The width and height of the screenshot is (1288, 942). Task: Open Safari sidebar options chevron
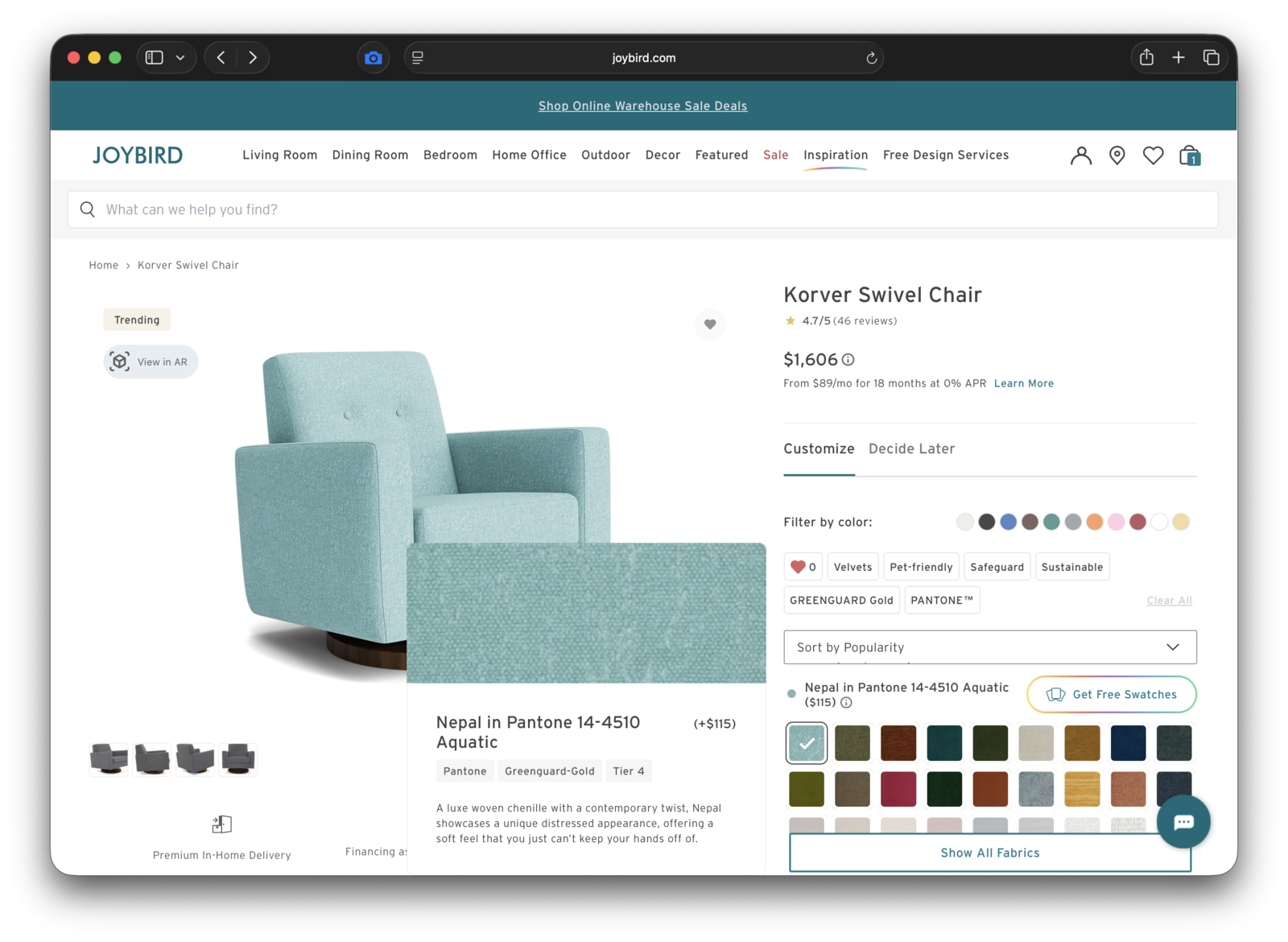[x=180, y=58]
